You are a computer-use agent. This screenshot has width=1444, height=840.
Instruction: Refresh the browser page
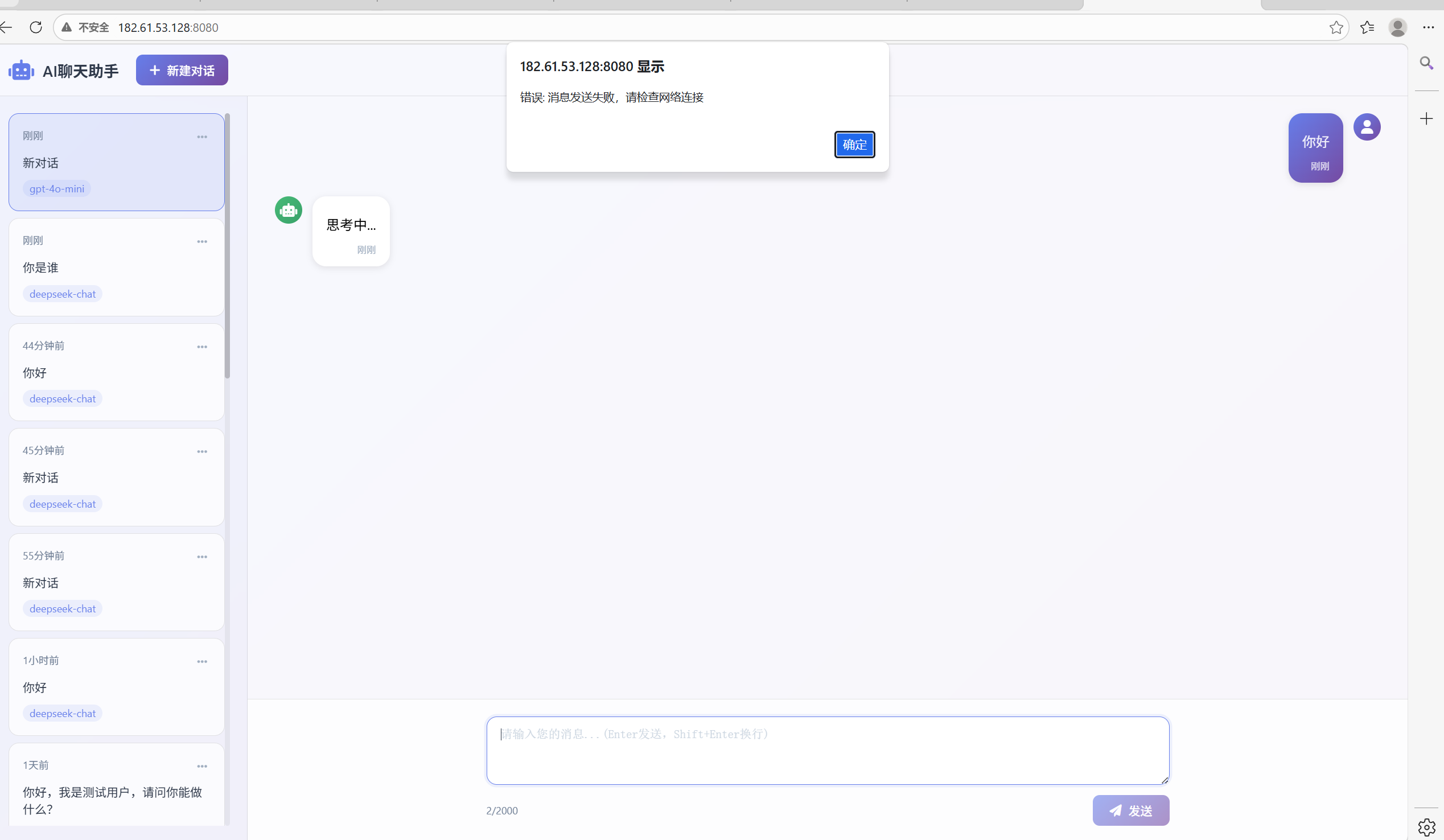tap(35, 27)
